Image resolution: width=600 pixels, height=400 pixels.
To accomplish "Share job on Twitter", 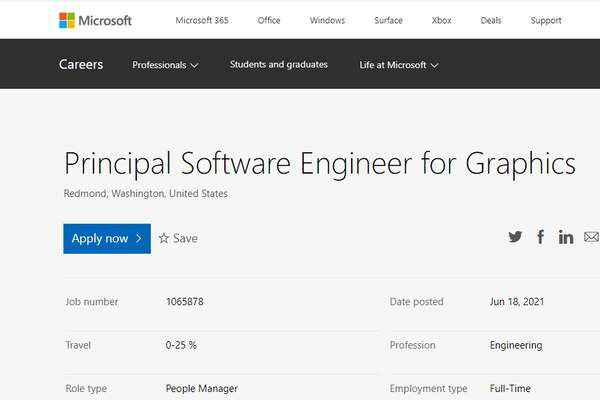I will click(515, 237).
